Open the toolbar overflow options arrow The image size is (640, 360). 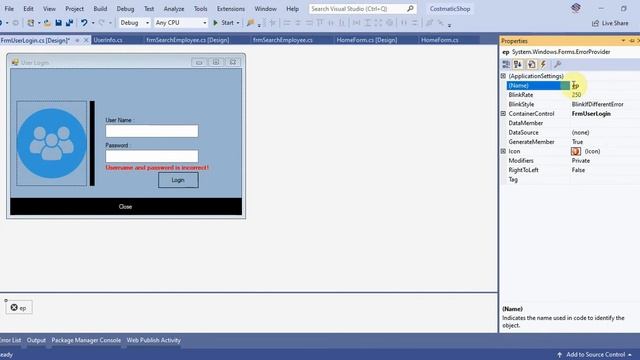click(449, 25)
